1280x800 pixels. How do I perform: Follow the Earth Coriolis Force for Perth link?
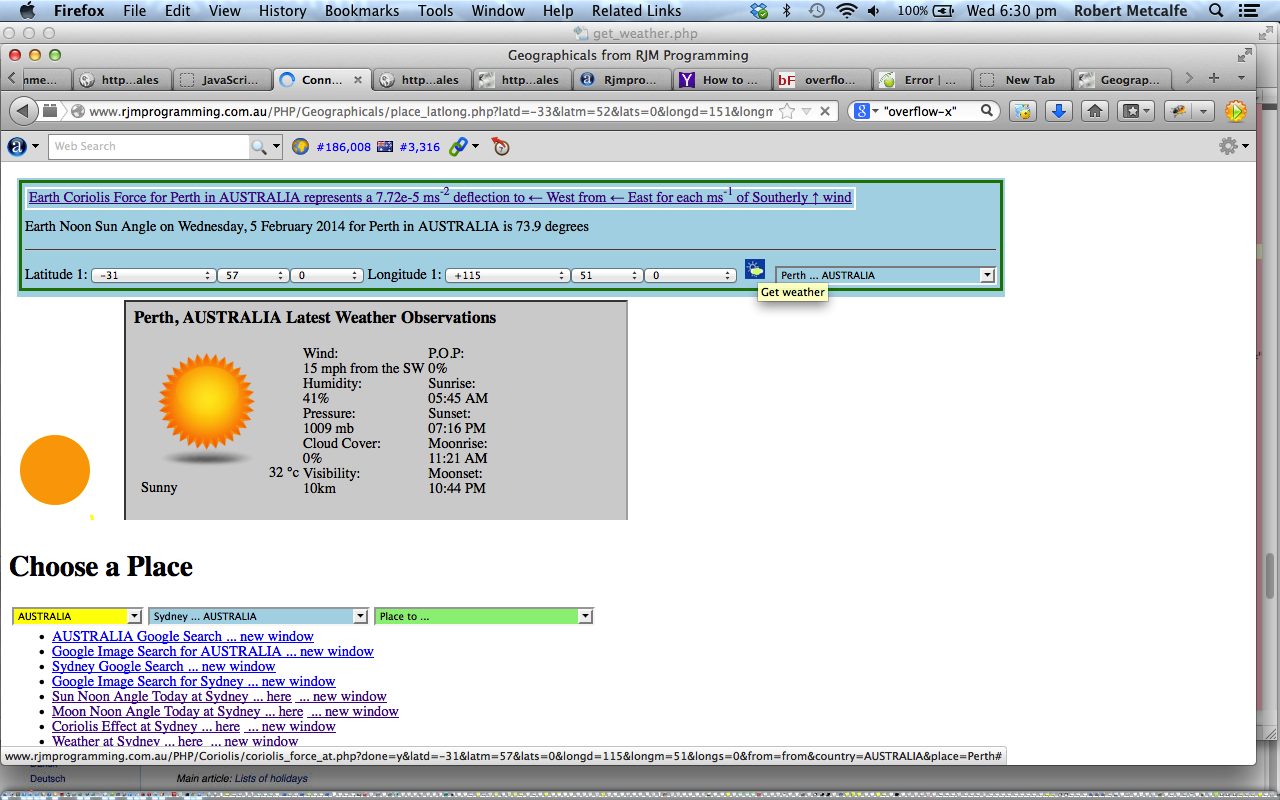point(440,197)
